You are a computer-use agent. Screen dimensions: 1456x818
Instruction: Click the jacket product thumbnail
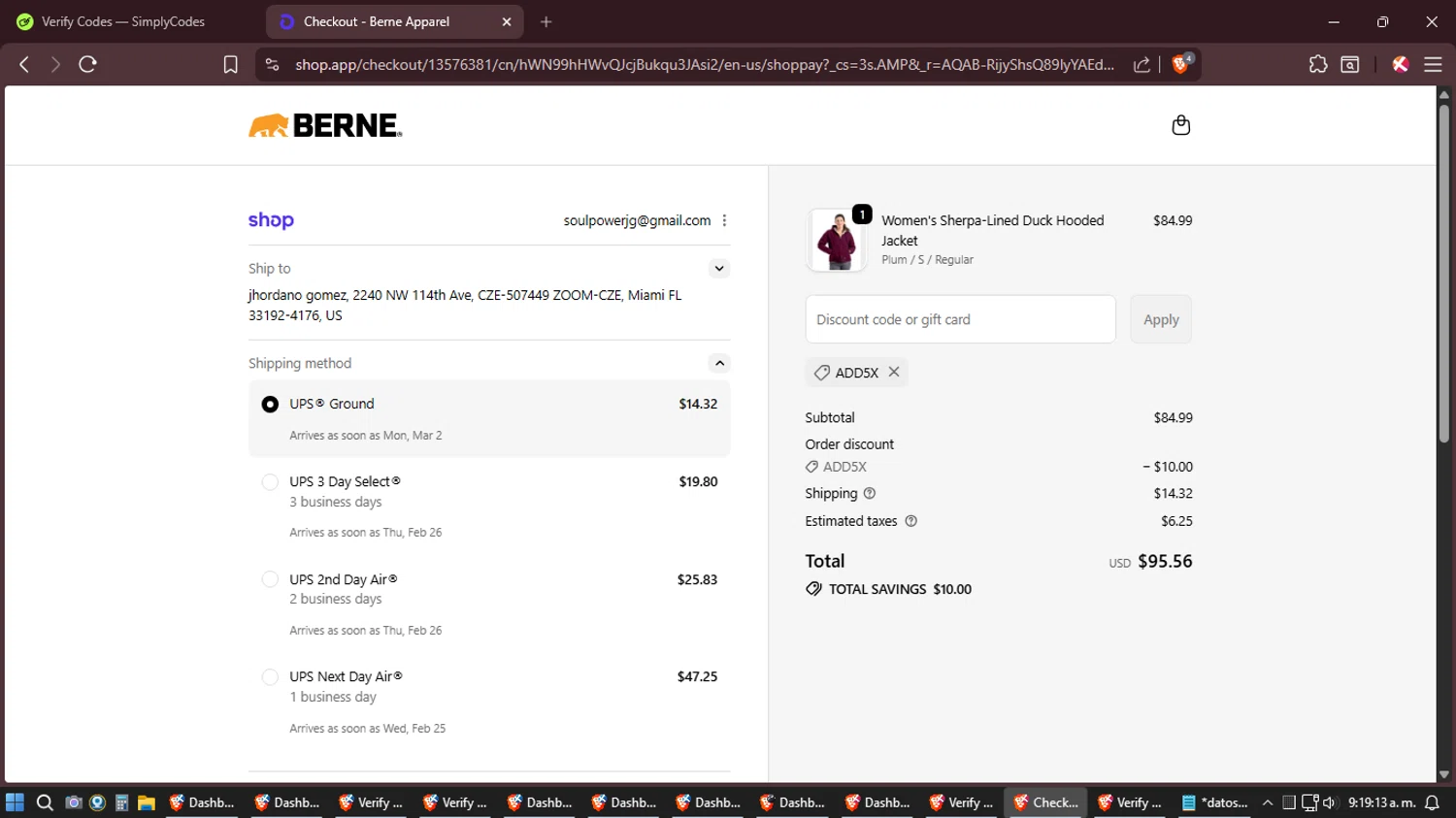tap(837, 240)
